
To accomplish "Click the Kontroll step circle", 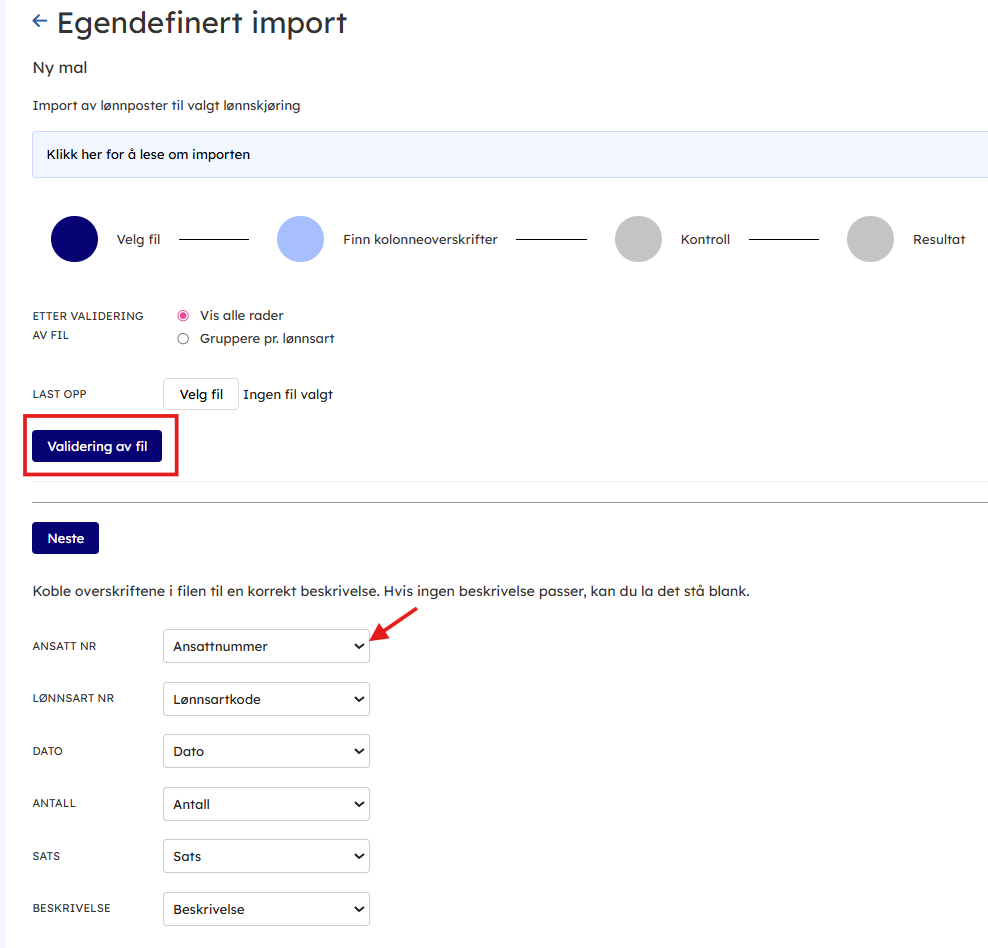I will tap(638, 240).
